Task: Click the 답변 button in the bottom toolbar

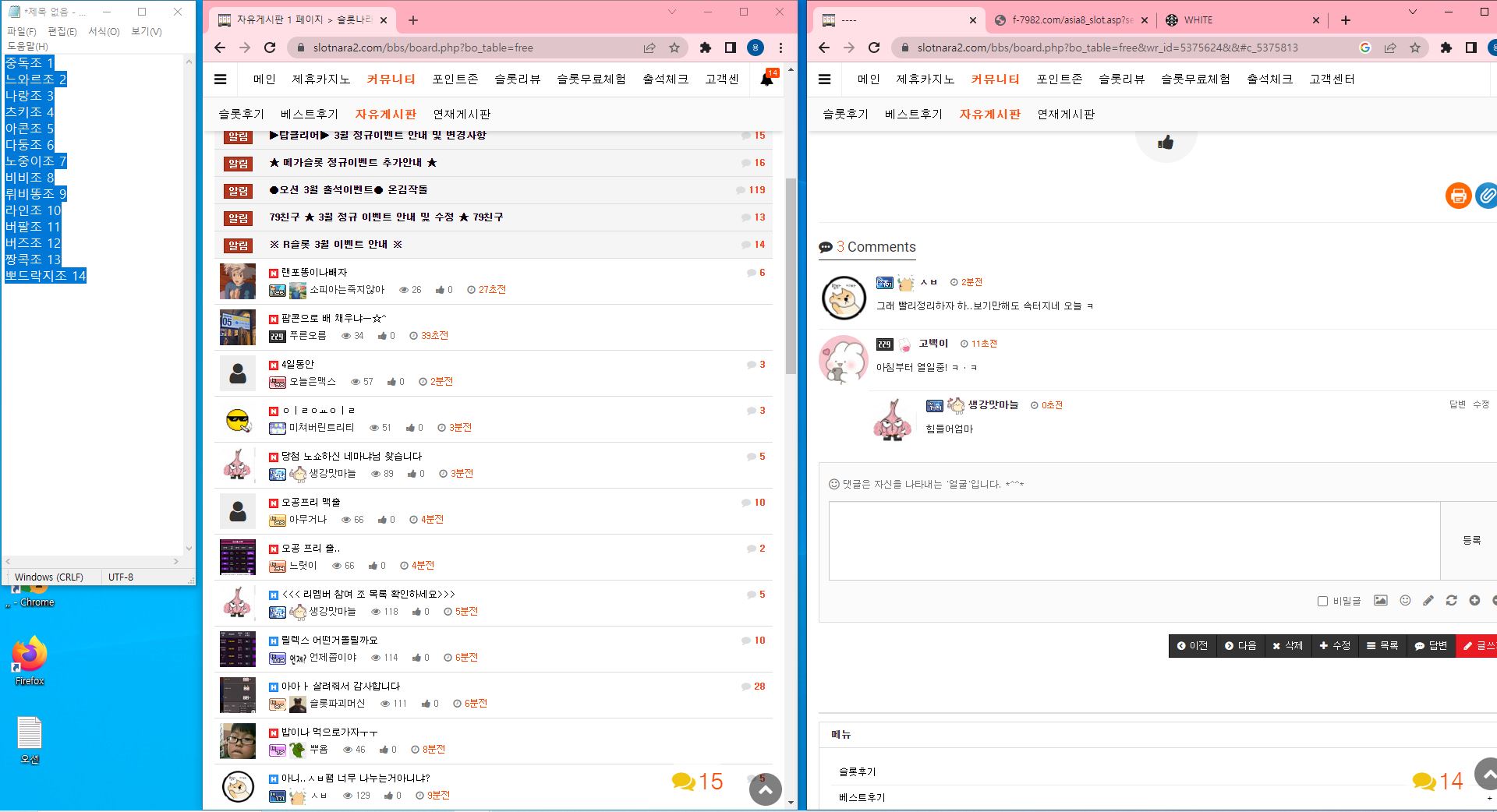Action: tap(1431, 645)
